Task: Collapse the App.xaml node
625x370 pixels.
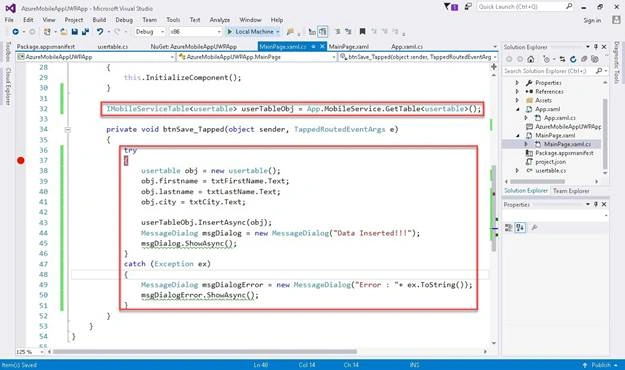Action: tap(517, 109)
